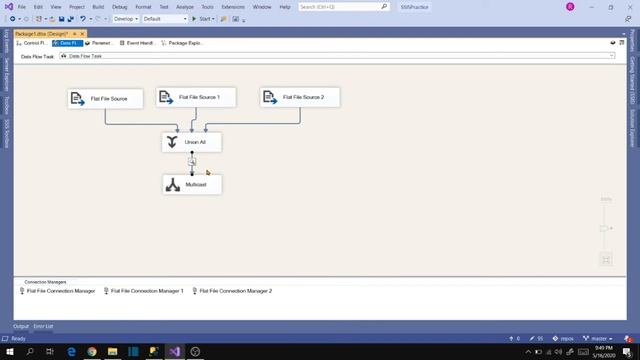The height and width of the screenshot is (360, 640).
Task: Open the Server Explorer side panel
Action: coord(7,74)
